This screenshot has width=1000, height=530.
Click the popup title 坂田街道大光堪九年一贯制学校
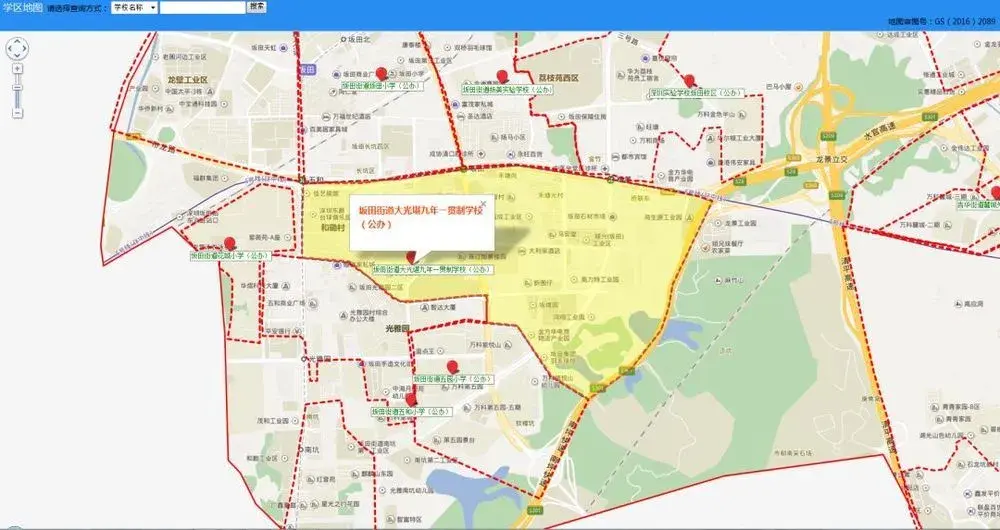[x=420, y=210]
